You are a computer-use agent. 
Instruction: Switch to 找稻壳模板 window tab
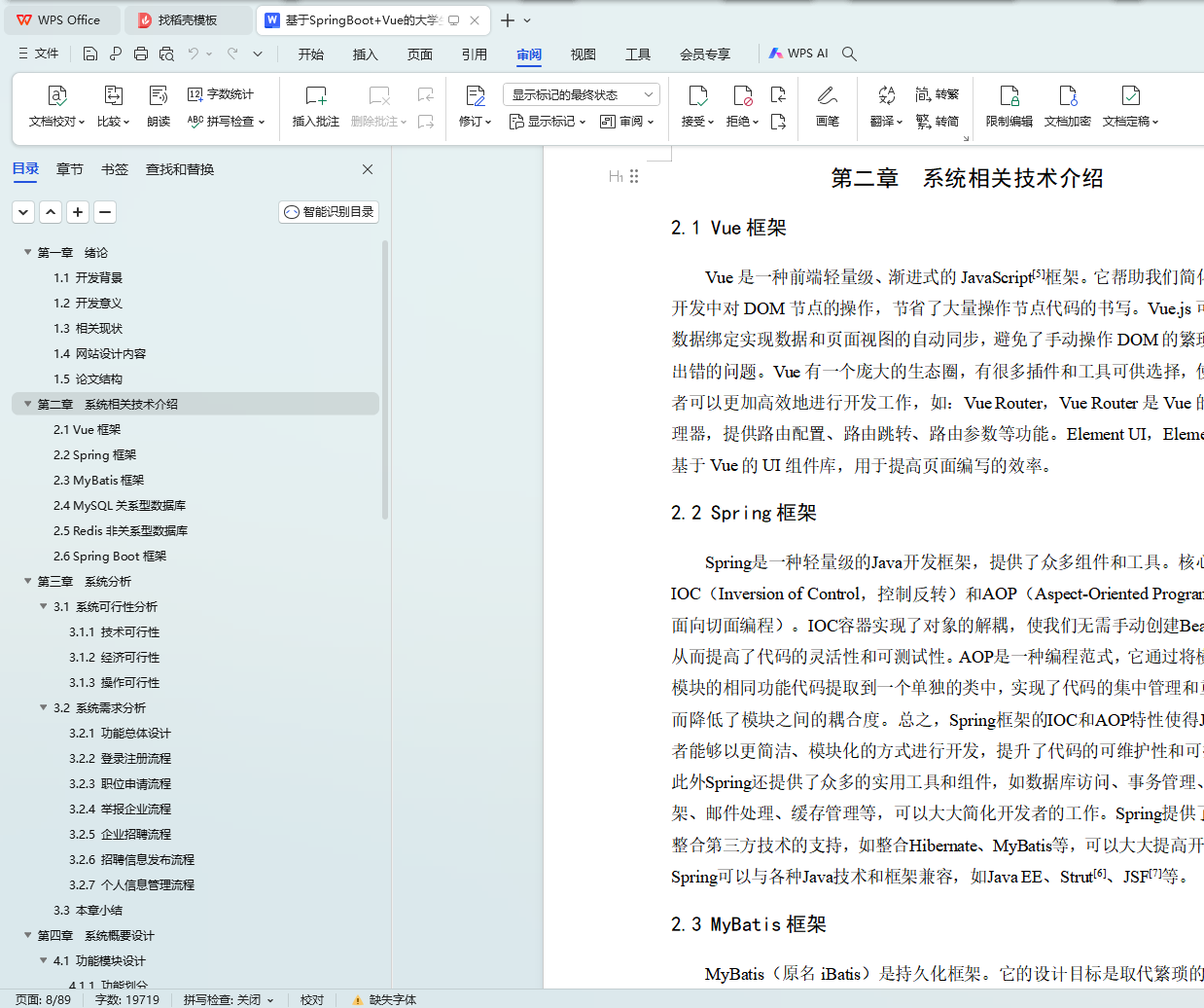(x=189, y=19)
